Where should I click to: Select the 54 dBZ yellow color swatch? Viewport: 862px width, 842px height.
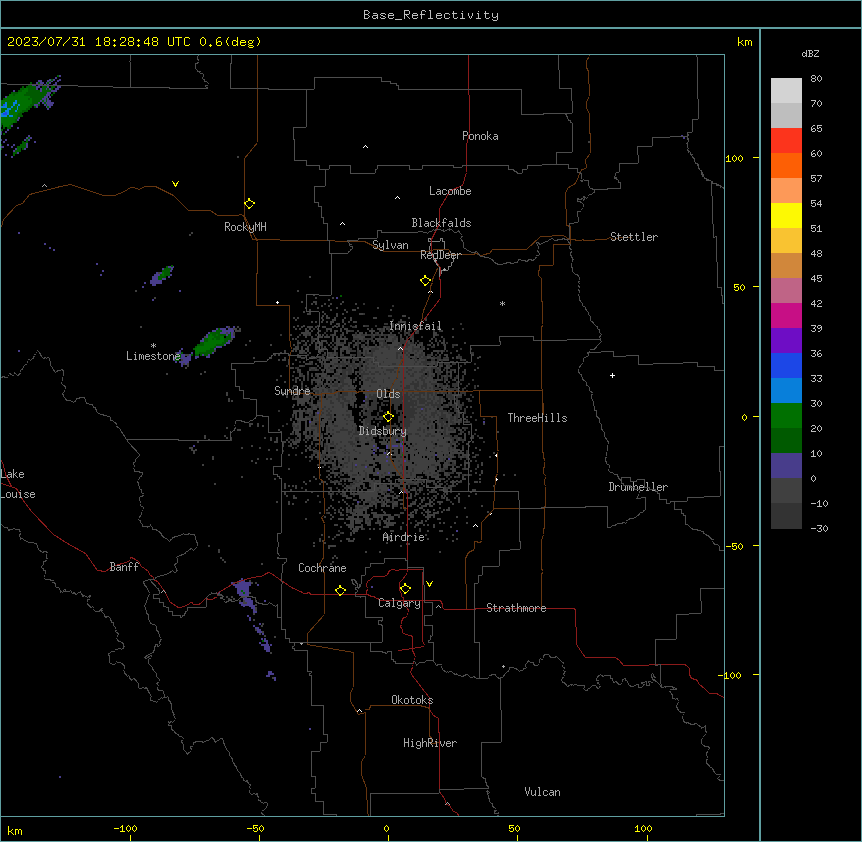coord(786,215)
